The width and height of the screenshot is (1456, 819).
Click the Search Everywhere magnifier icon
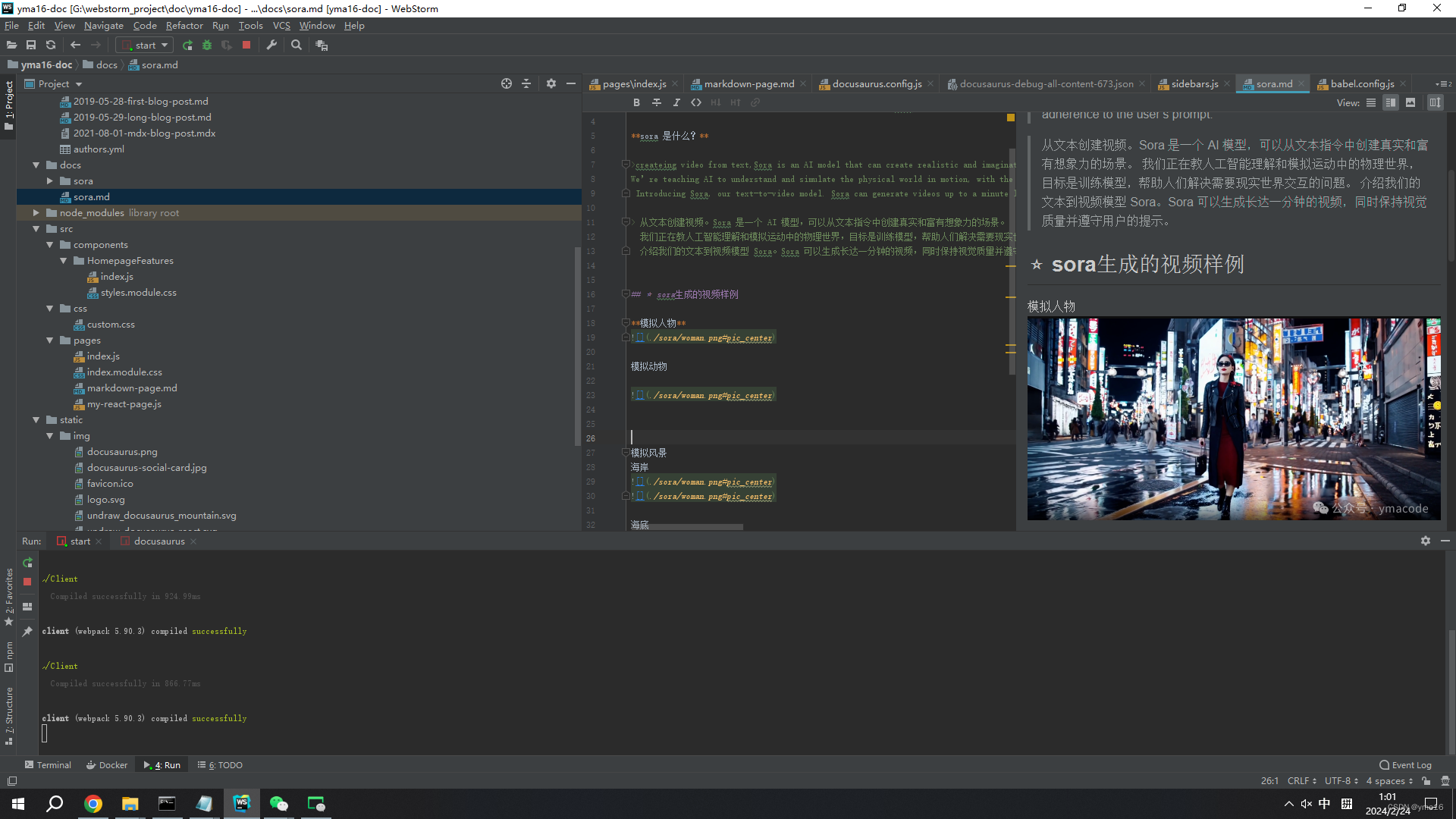click(x=297, y=45)
